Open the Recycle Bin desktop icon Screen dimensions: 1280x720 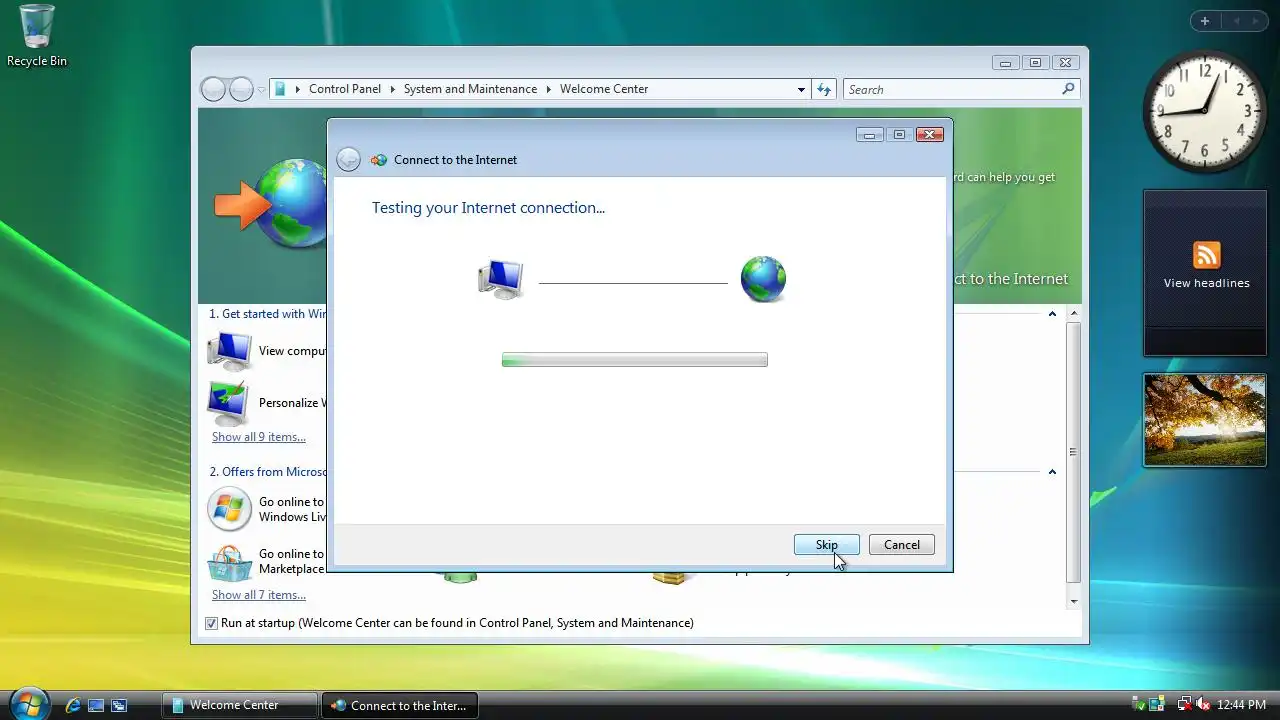click(37, 36)
